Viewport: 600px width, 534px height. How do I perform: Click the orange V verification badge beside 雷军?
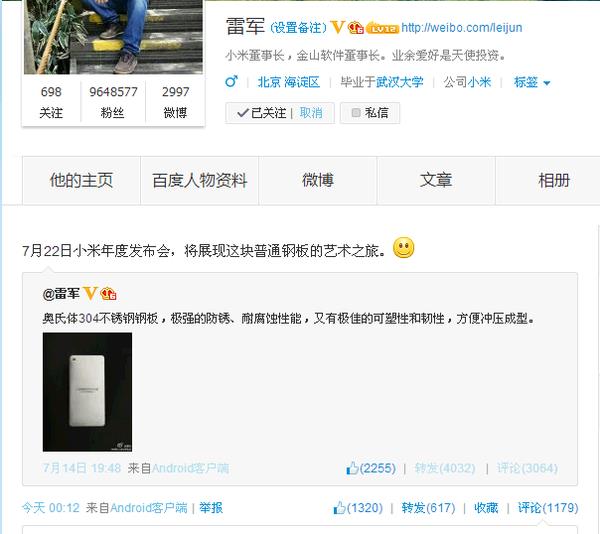tap(337, 28)
